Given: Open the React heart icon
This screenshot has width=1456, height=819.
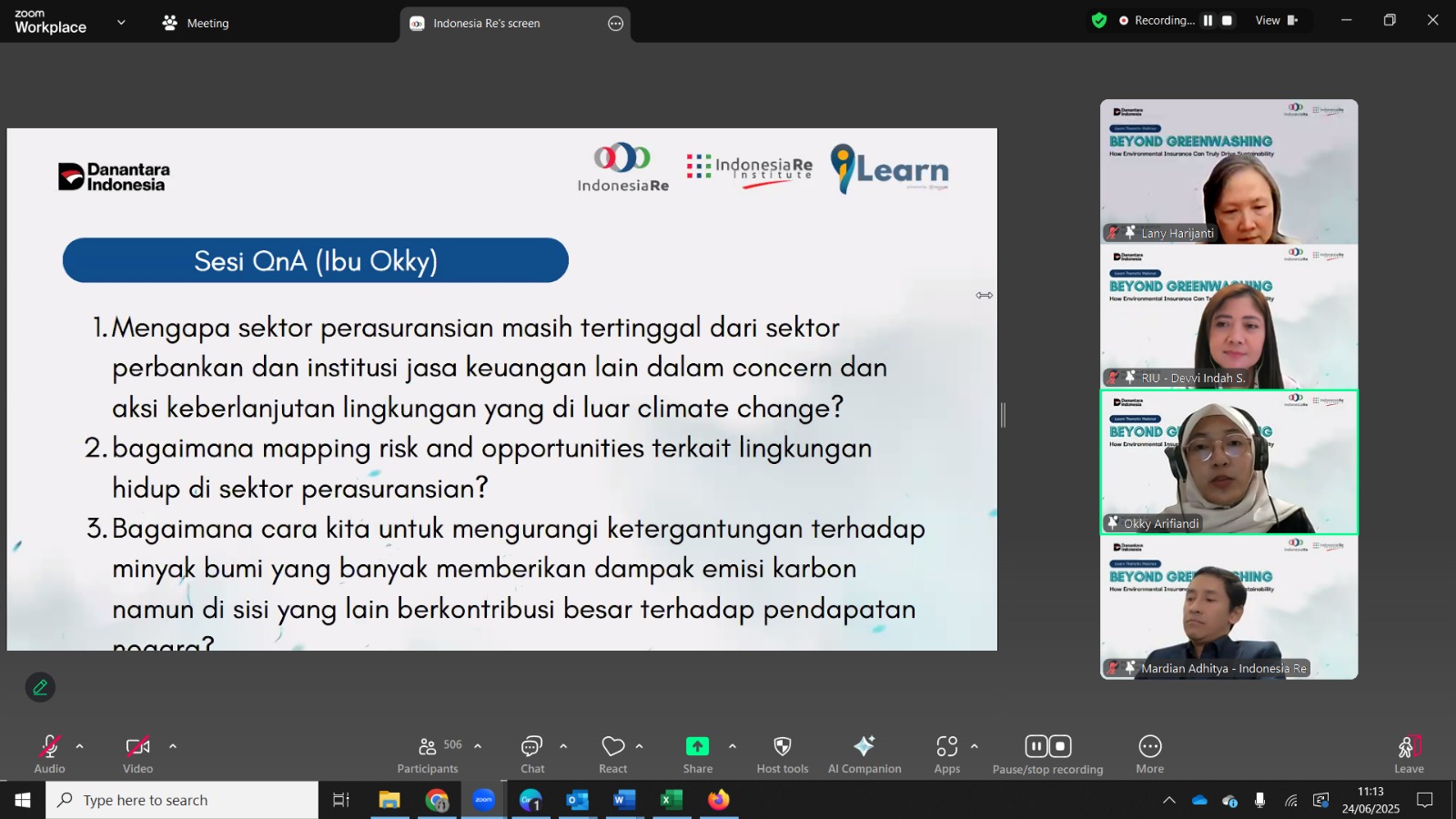Looking at the screenshot, I should (x=613, y=747).
